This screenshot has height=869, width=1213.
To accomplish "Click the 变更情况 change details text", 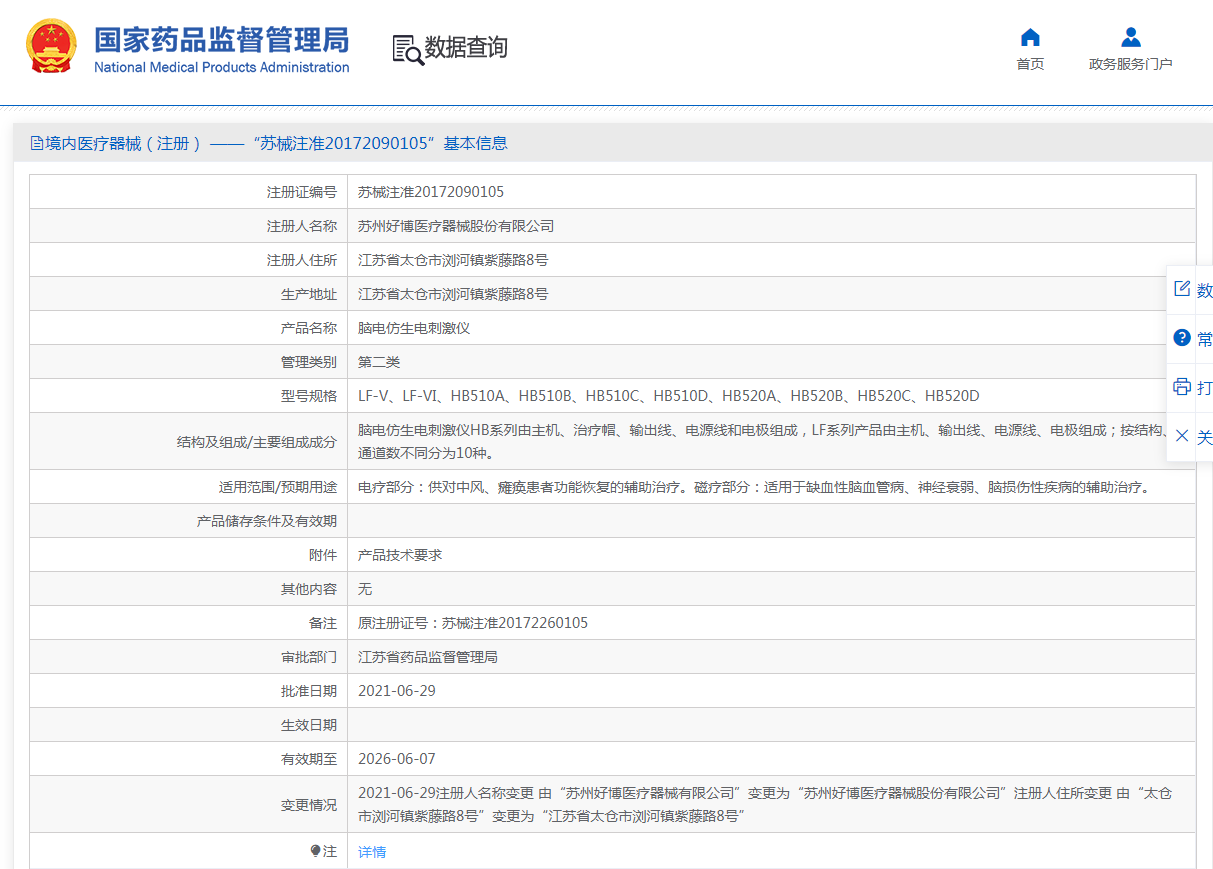I will (x=765, y=804).
